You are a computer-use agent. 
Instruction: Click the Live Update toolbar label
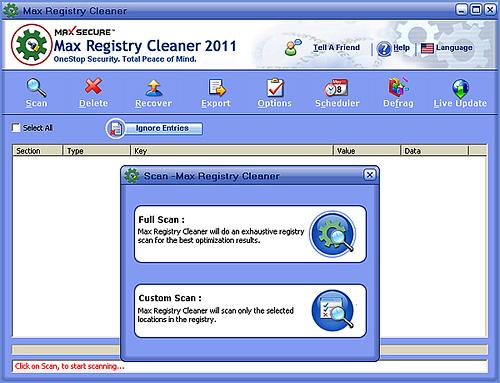point(460,103)
